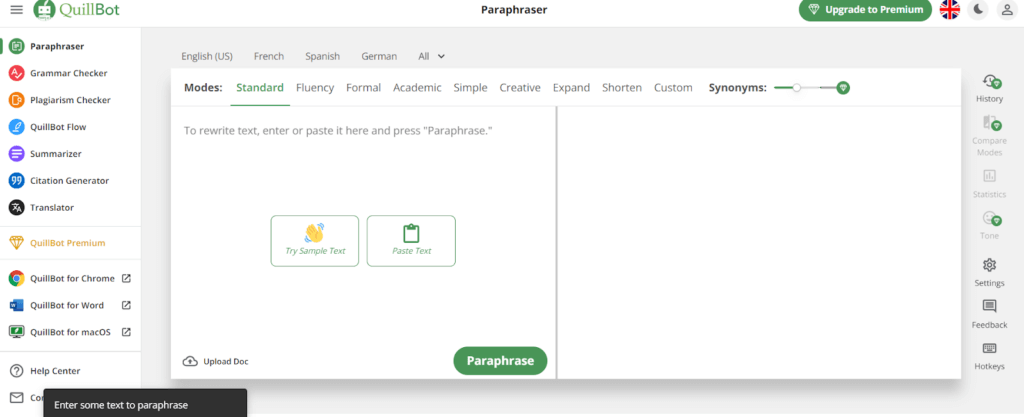Select French language
The height and width of the screenshot is (417, 1024).
pos(269,56)
